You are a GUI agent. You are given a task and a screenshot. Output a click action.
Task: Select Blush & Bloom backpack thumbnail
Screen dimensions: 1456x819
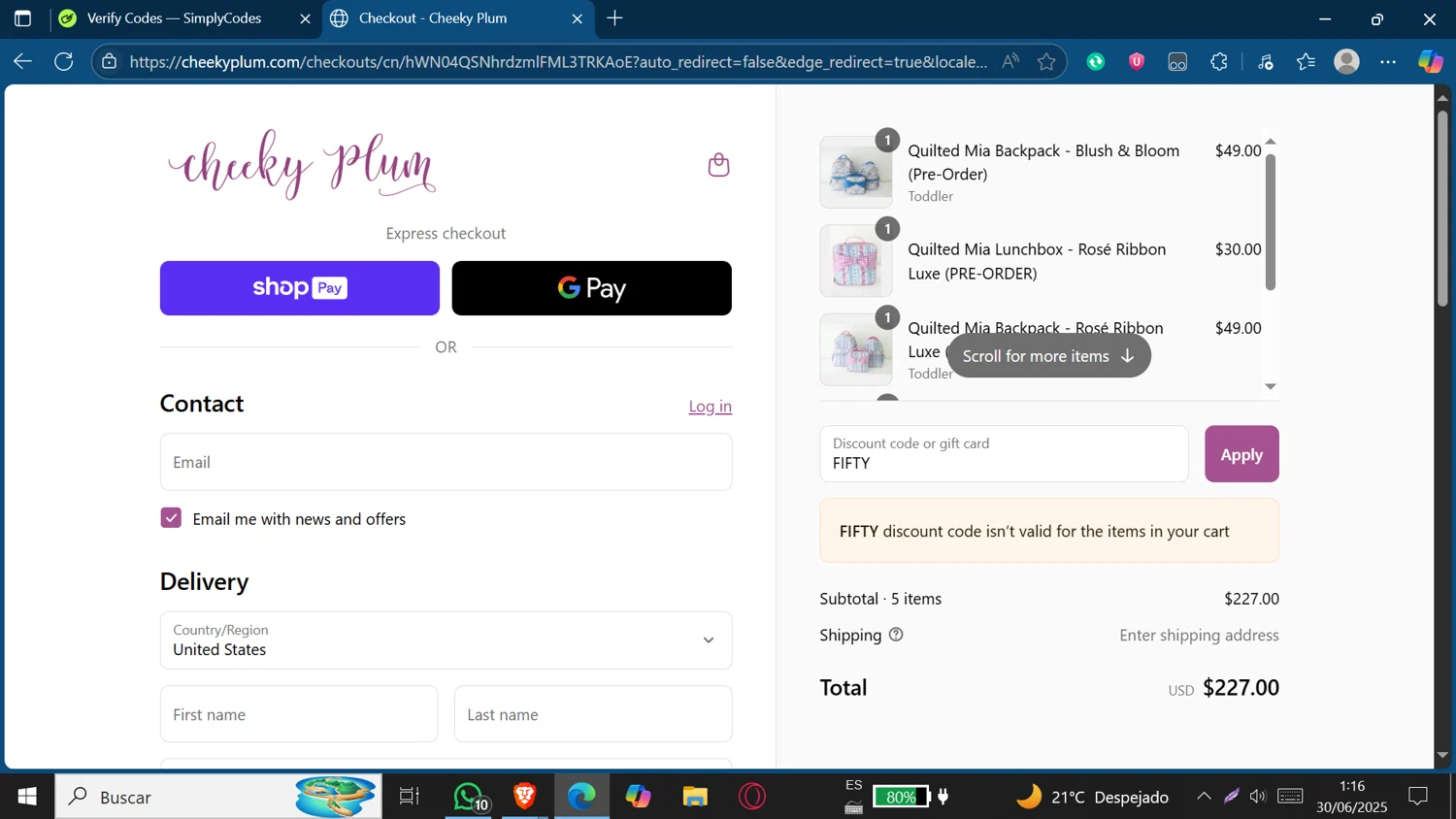856,172
